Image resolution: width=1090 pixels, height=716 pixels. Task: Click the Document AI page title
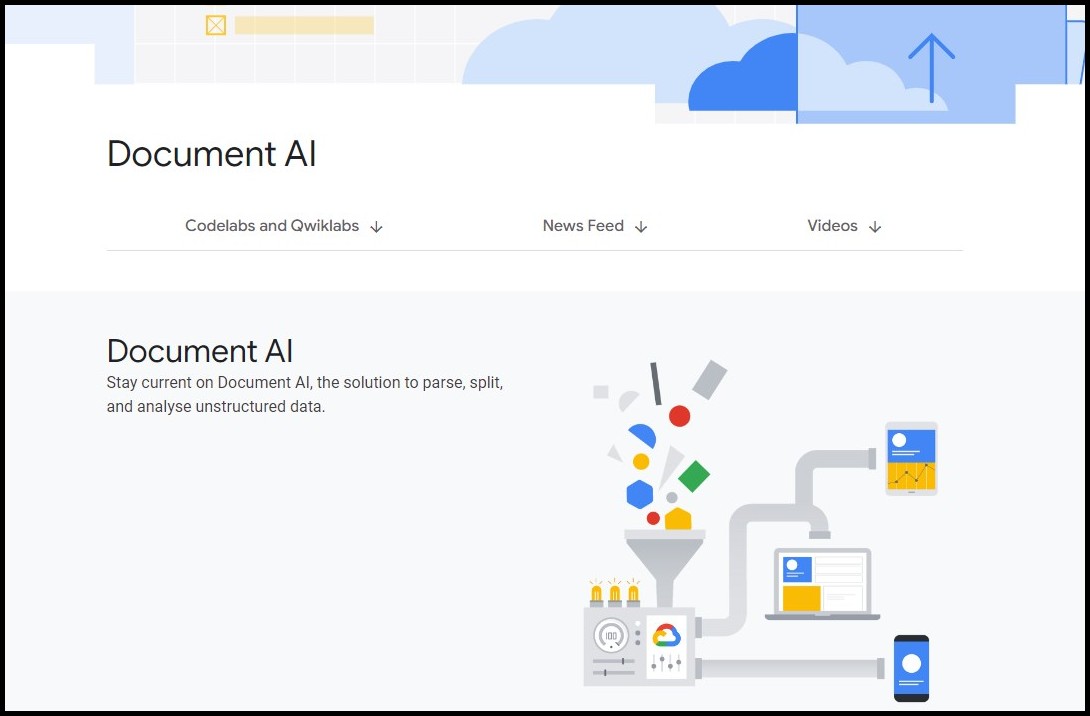(x=211, y=154)
